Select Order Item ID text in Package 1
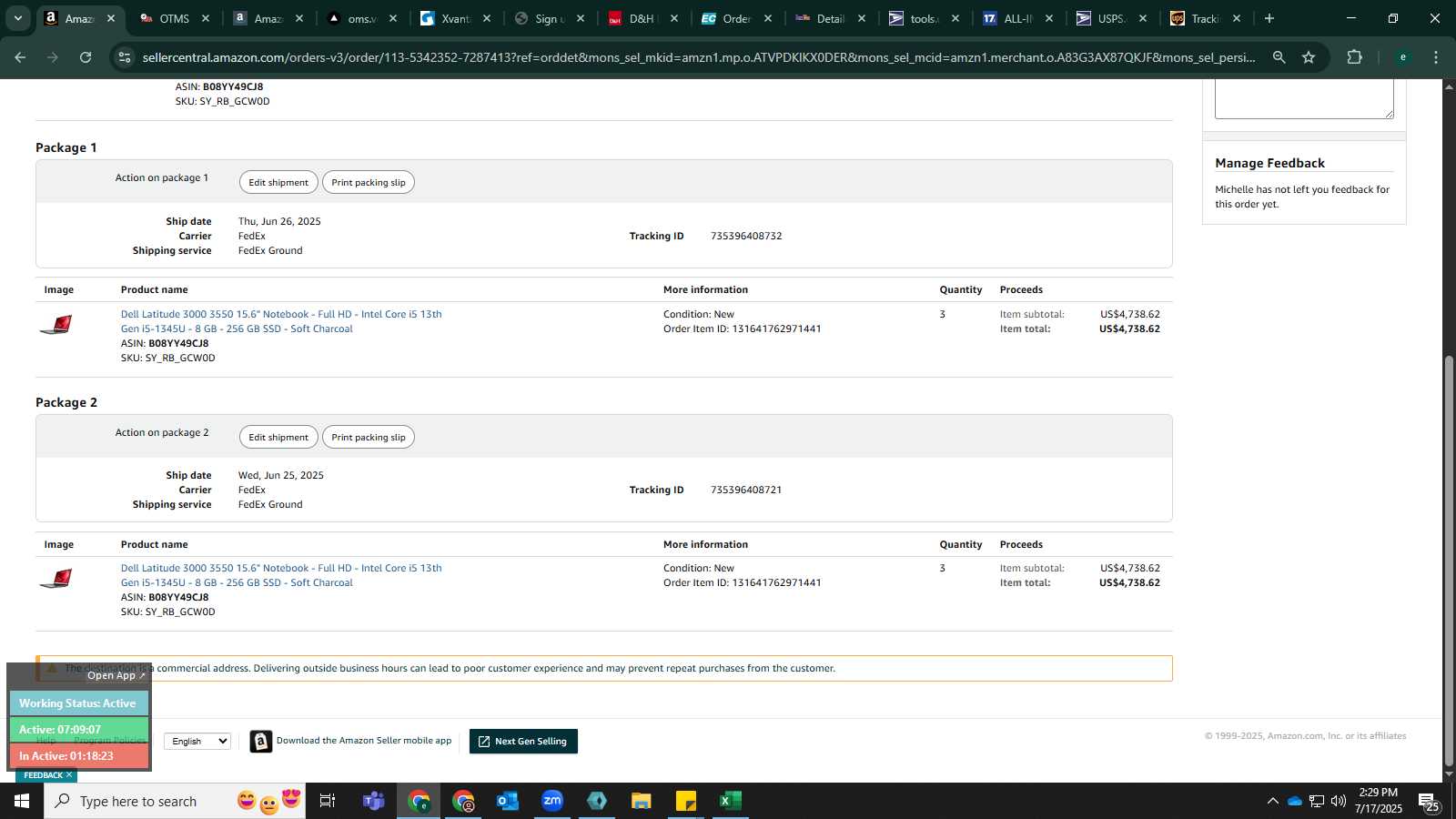The width and height of the screenshot is (1456, 819). [x=743, y=329]
